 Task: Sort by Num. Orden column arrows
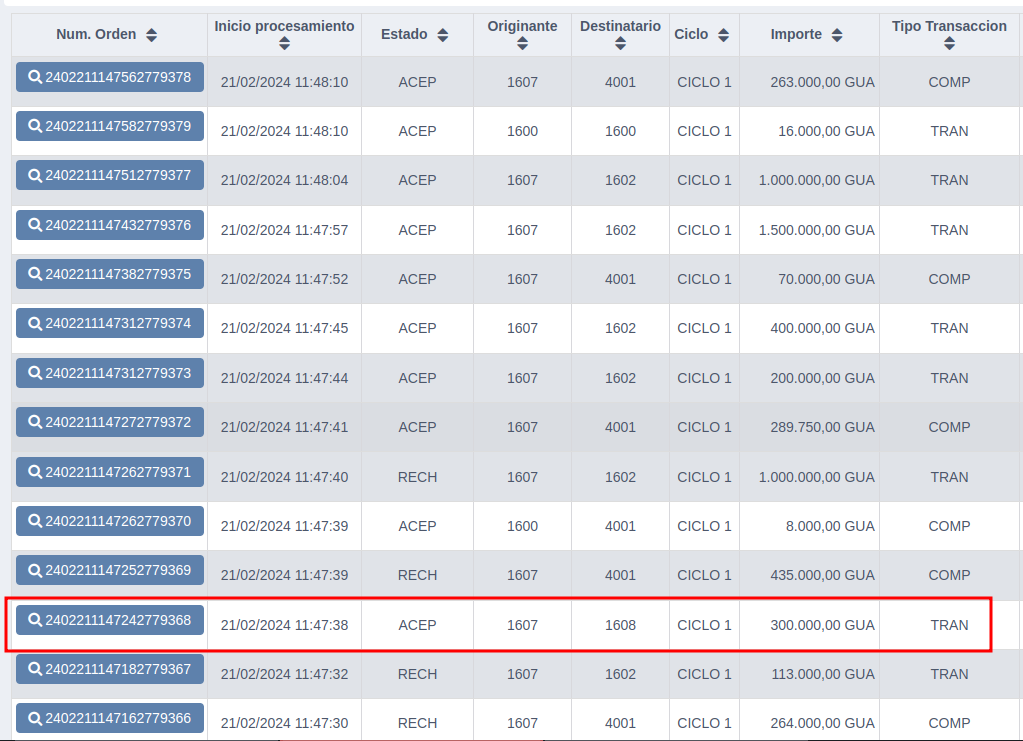tap(151, 35)
